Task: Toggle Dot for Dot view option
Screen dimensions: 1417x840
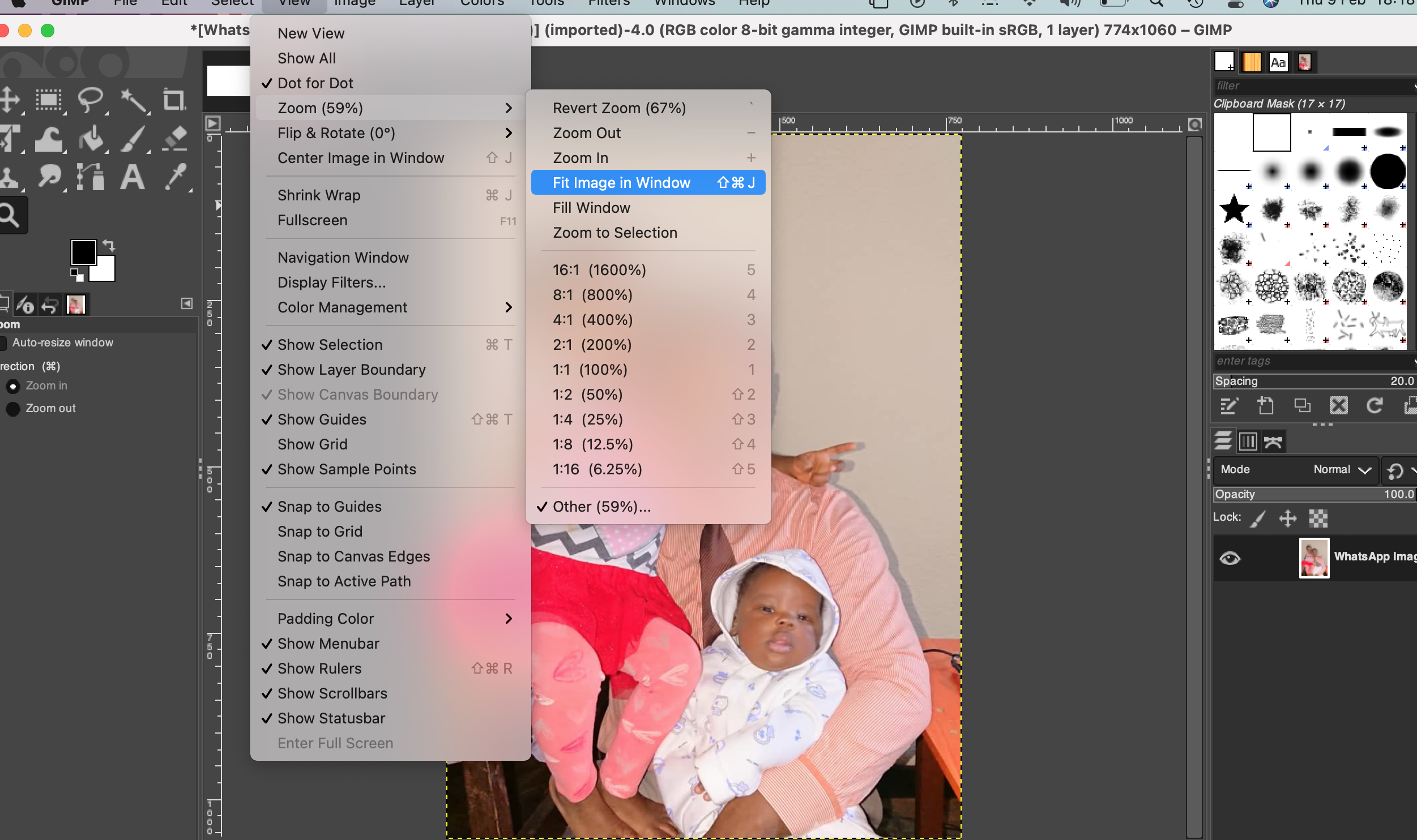Action: [391, 83]
